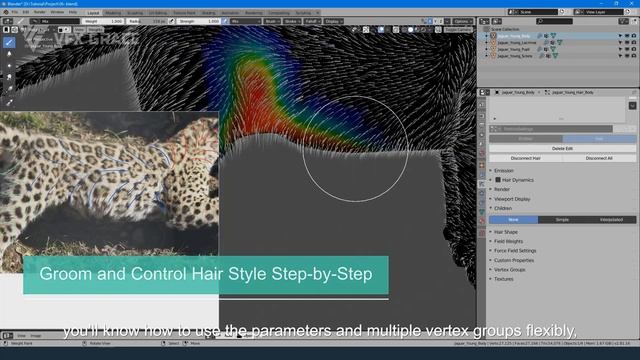Enable solid viewport shading
Viewport: 640px width, 360px height.
click(410, 30)
